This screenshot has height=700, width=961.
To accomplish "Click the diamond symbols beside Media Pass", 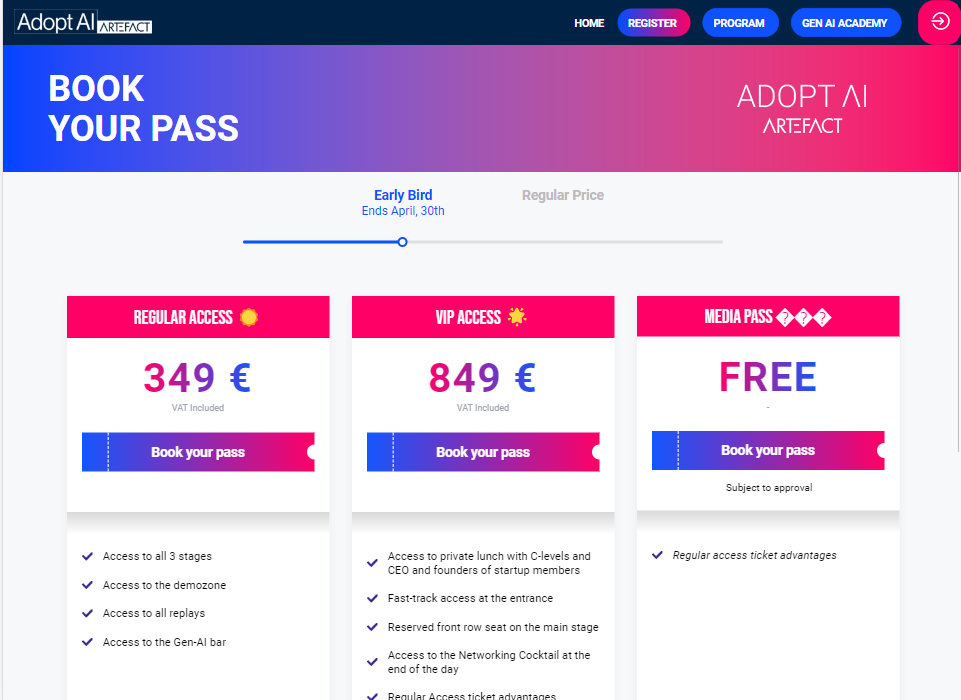I will (x=803, y=318).
